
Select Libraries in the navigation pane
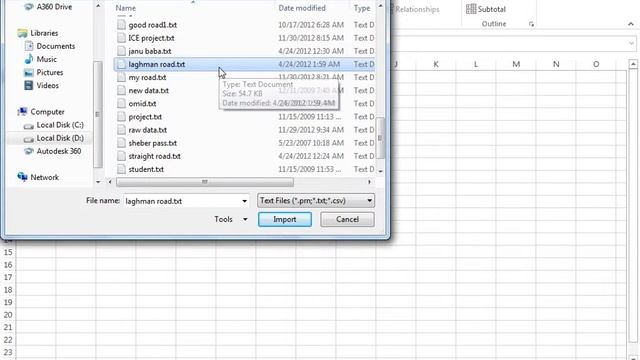44,33
